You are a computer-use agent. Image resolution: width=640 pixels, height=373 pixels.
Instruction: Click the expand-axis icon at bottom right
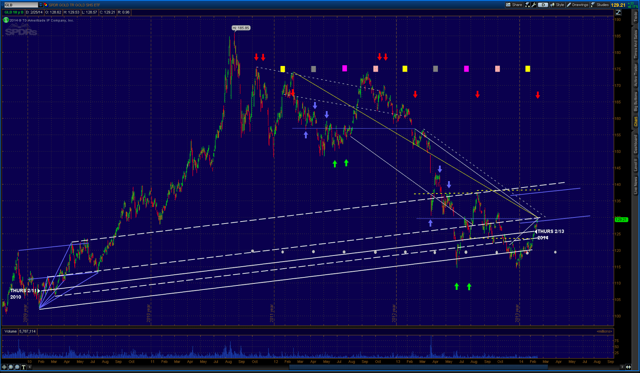click(628, 367)
